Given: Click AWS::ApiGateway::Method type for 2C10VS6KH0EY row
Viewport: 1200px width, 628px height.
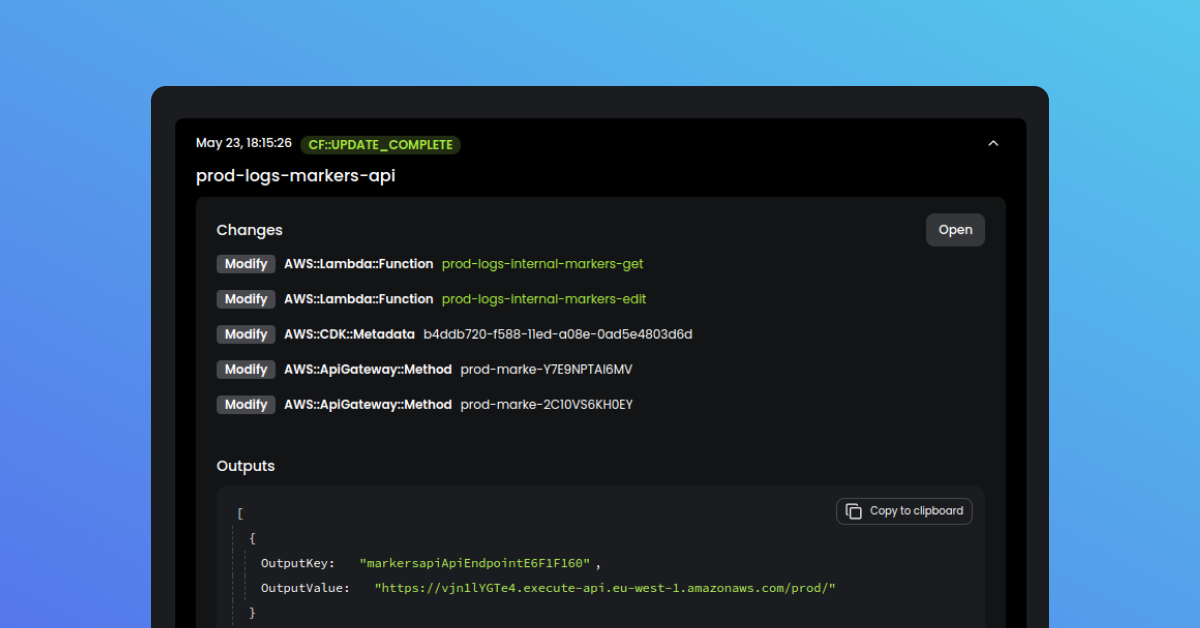Looking at the screenshot, I should 368,404.
